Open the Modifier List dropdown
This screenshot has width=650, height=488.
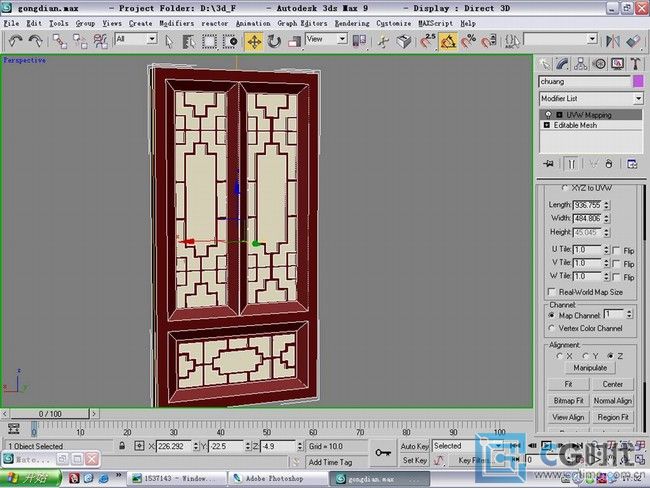638,98
